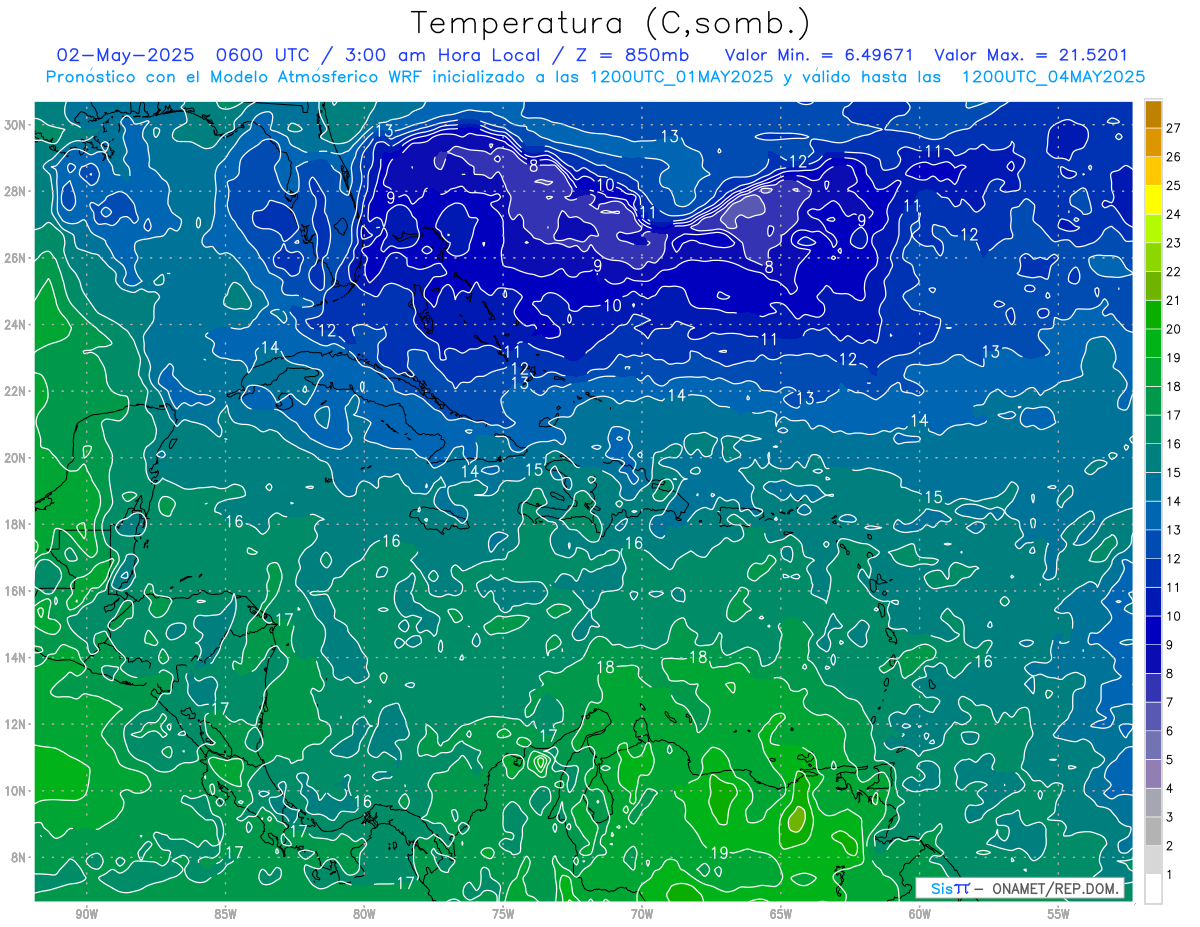Click the "Valor Max. = 21.5201" value
Screen dimensions: 1200x927
click(1031, 55)
